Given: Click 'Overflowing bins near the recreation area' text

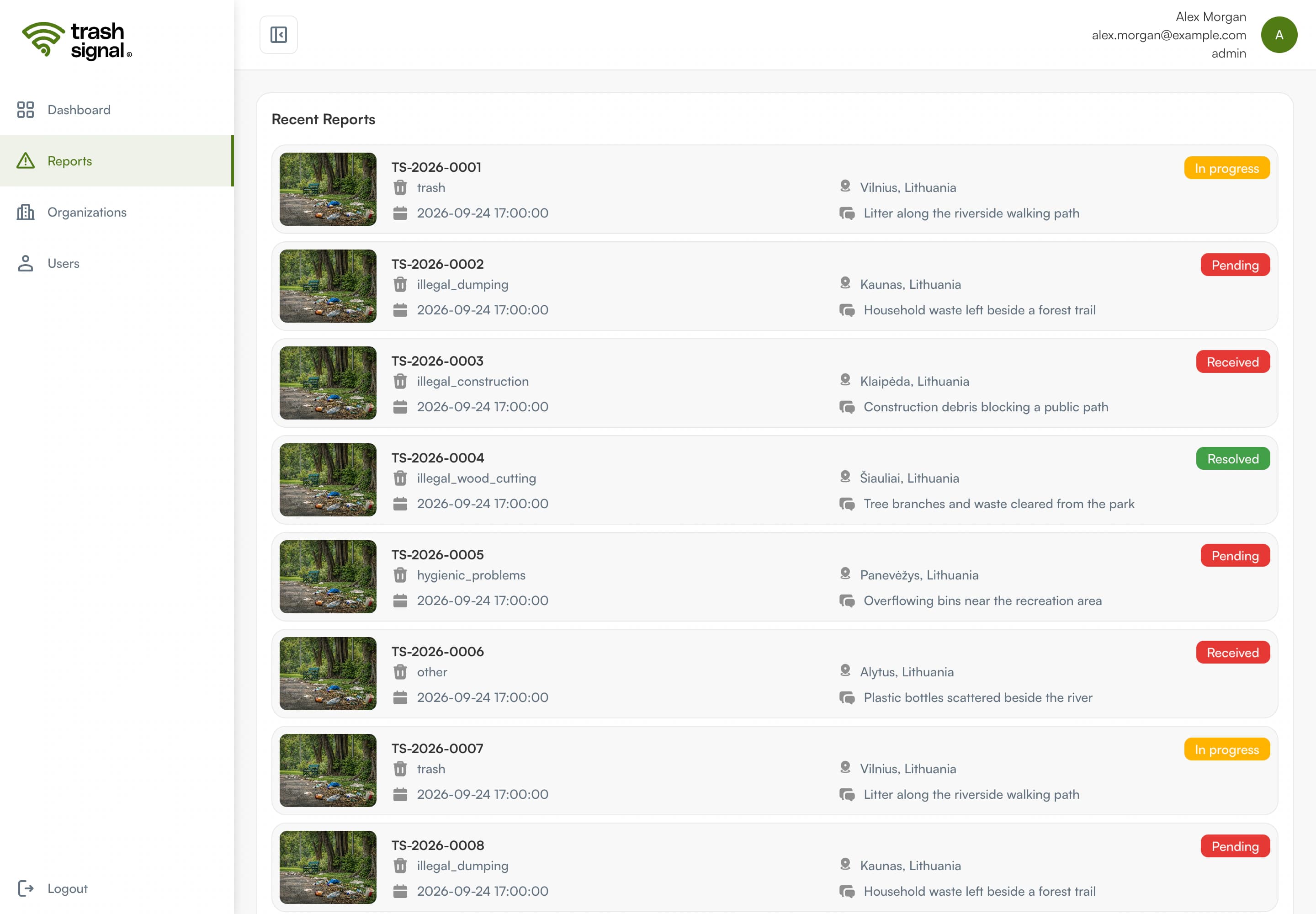Looking at the screenshot, I should [x=982, y=601].
